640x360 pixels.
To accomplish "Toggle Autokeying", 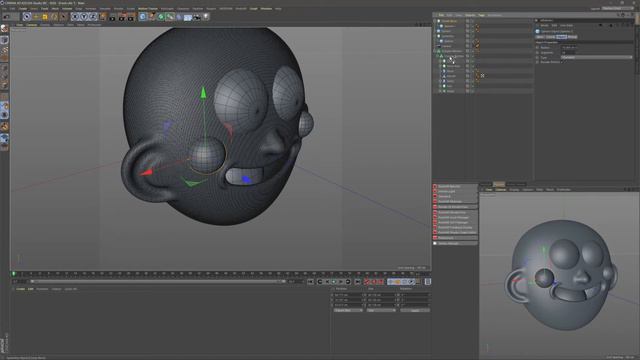I will coord(374,282).
